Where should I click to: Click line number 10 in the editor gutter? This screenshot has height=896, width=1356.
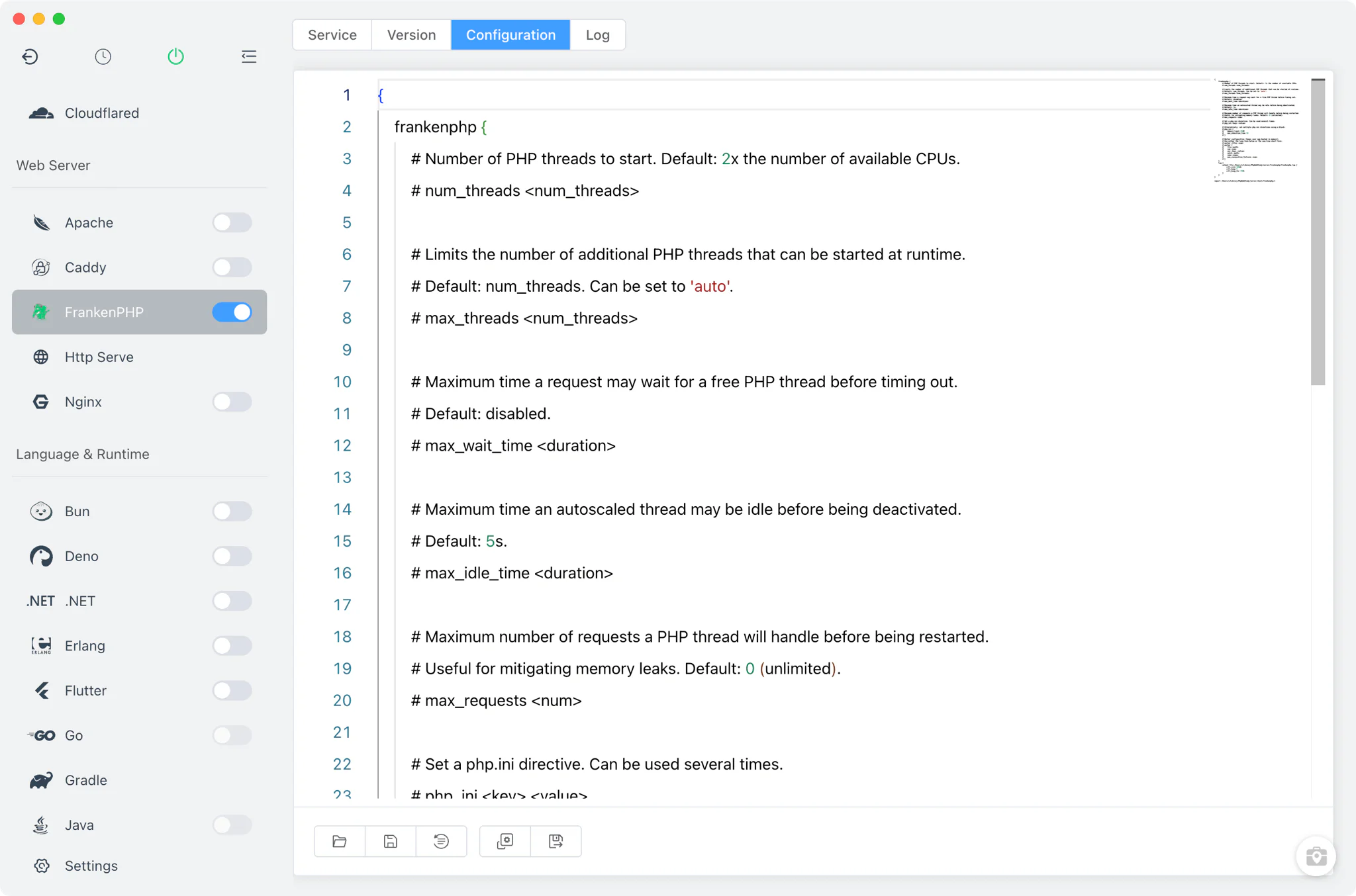coord(342,382)
